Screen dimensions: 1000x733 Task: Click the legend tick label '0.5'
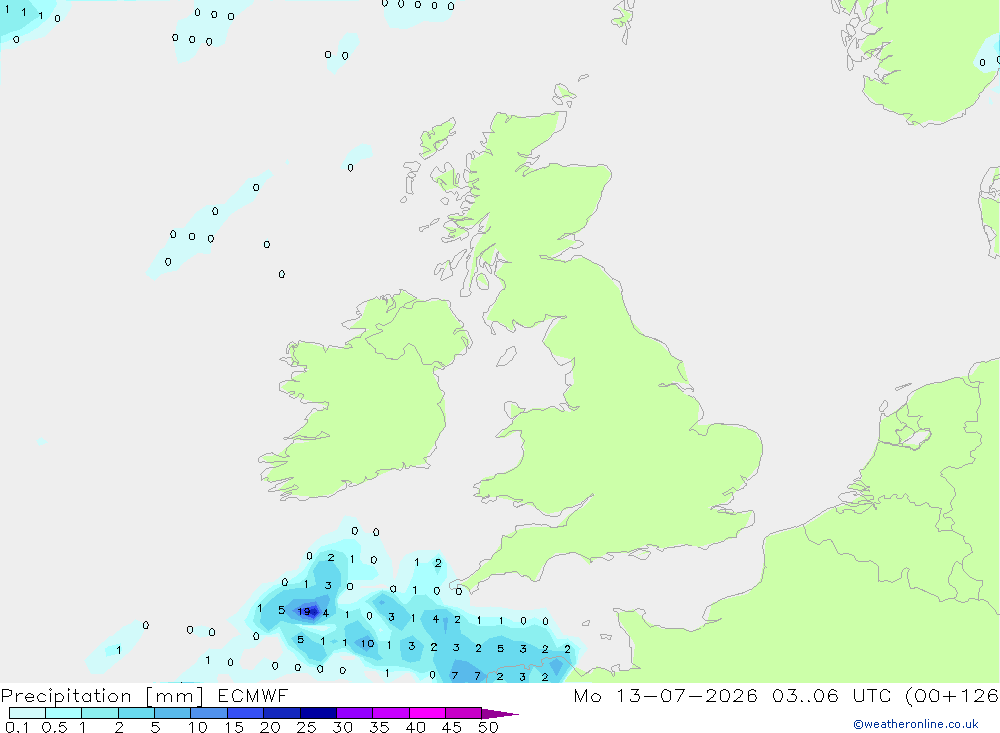point(54,727)
